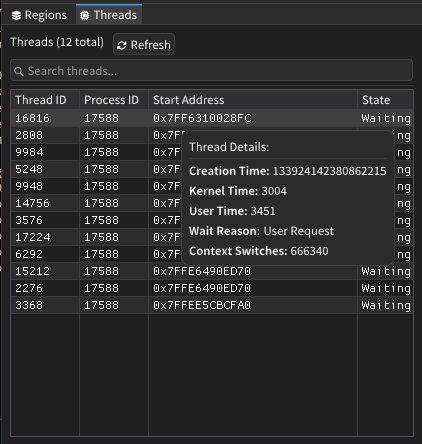Click Waiting state of thread 3368
Image resolution: width=422 pixels, height=444 pixels.
(386, 305)
